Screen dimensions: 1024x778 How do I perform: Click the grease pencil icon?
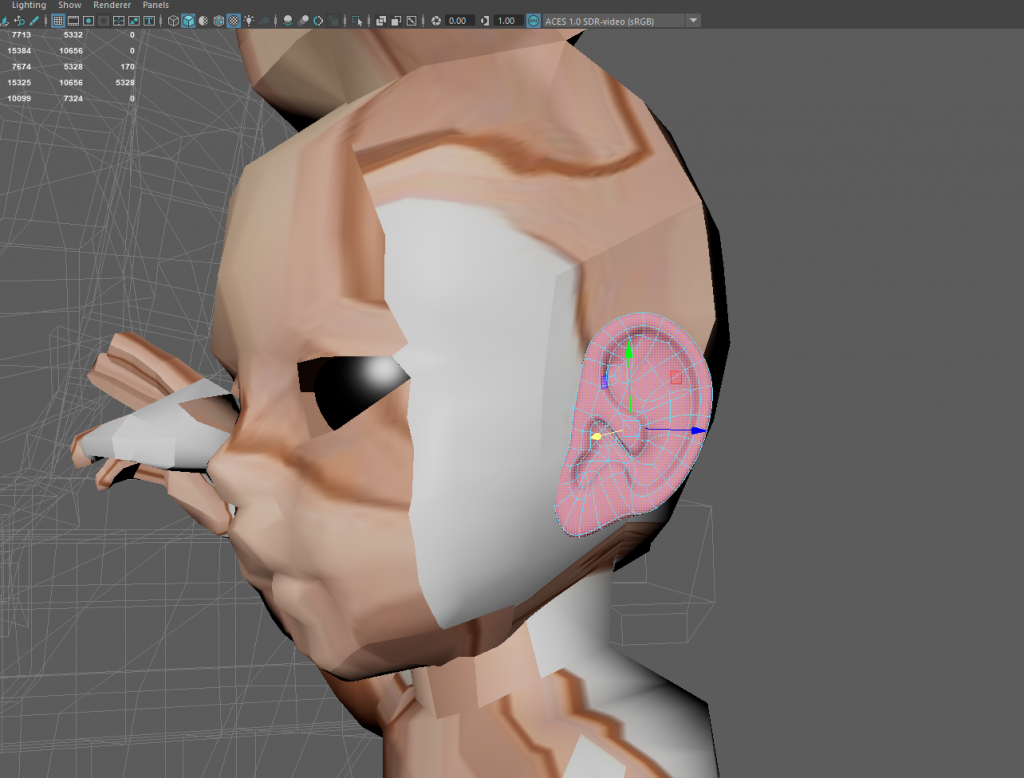[34, 20]
